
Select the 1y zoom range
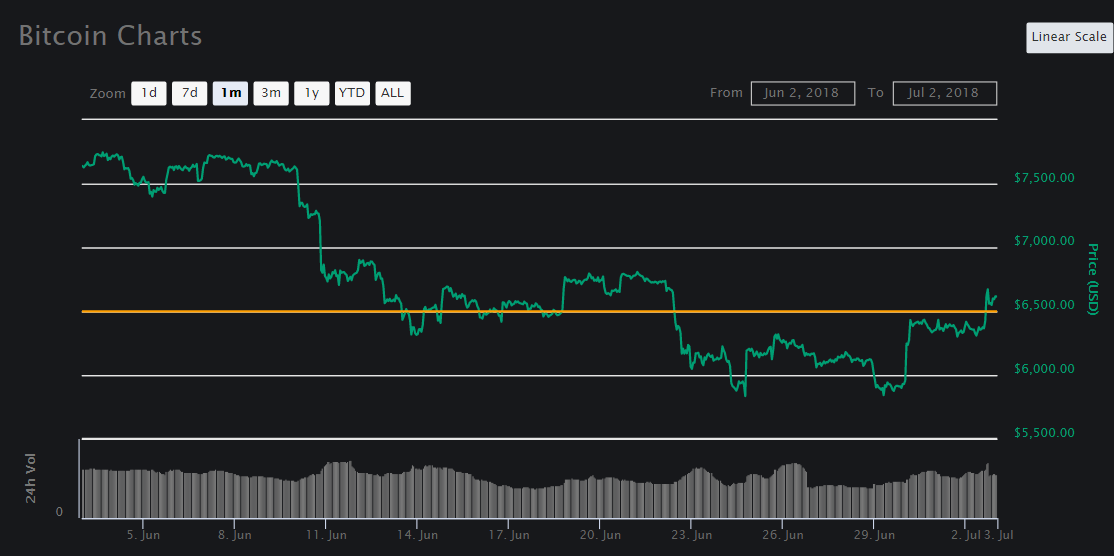312,93
